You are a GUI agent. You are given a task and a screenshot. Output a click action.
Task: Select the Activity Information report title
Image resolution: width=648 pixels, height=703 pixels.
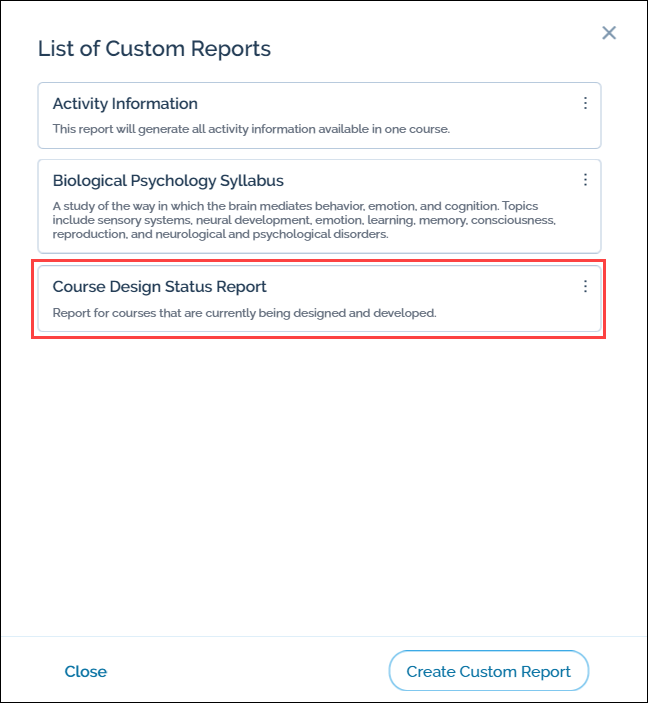pos(125,104)
